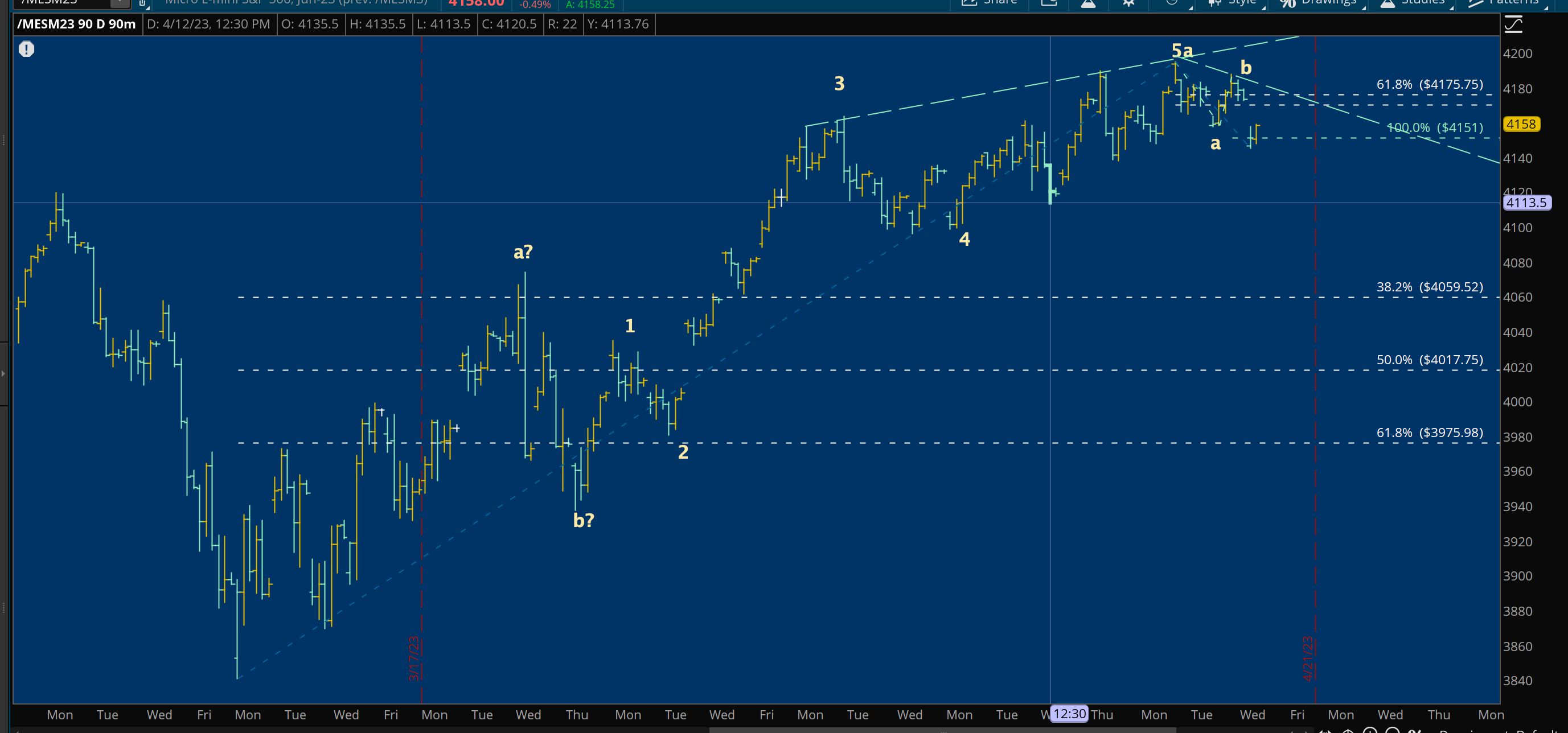Open chart settings via the gear icon
1568x733 pixels.
[x=1128, y=3]
